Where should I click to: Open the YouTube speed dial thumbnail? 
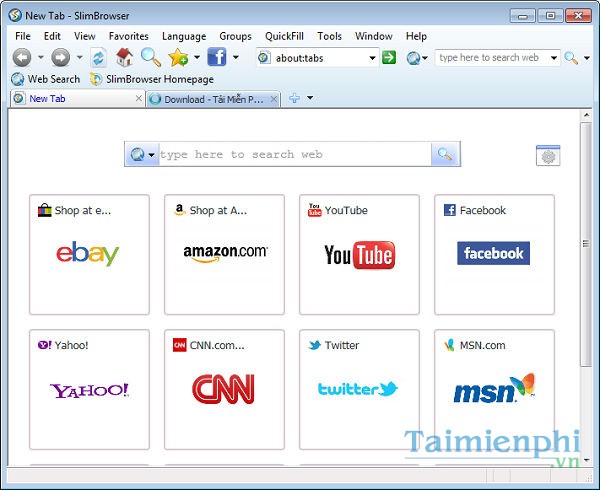click(359, 254)
